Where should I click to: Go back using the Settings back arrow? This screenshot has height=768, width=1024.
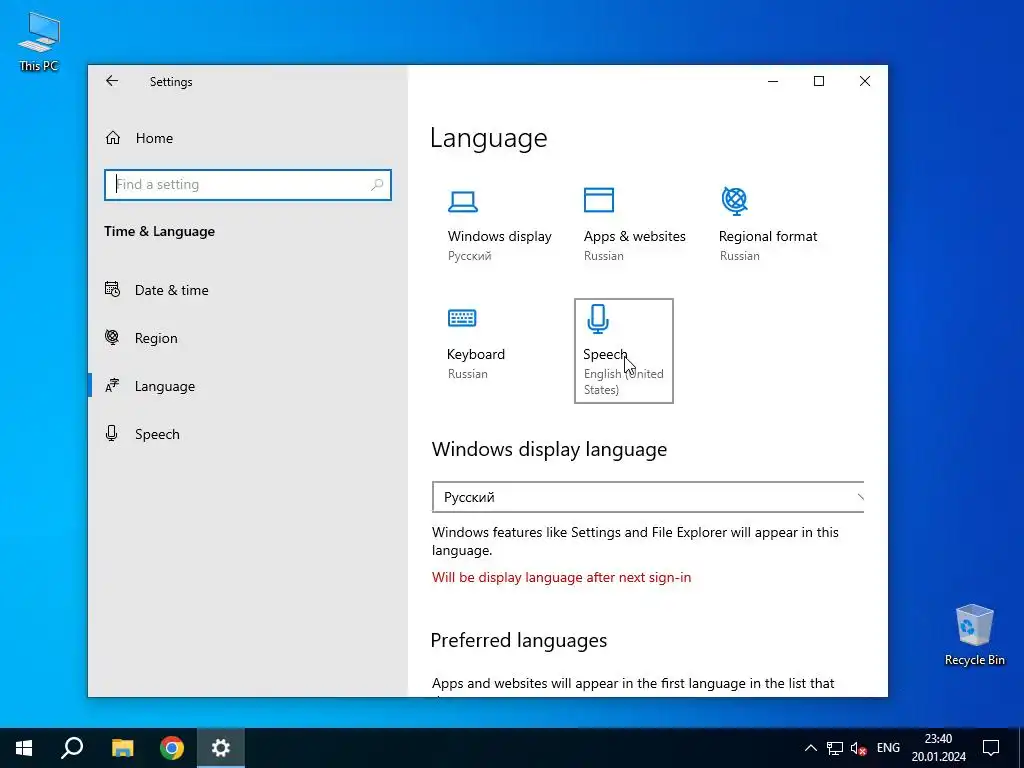112,81
